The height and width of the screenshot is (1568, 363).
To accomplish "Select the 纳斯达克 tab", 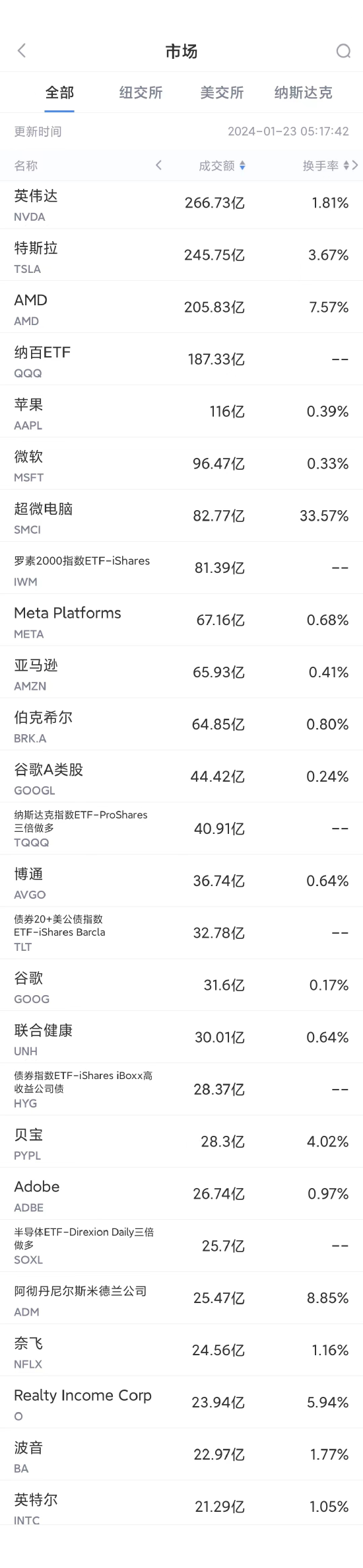I will click(304, 93).
